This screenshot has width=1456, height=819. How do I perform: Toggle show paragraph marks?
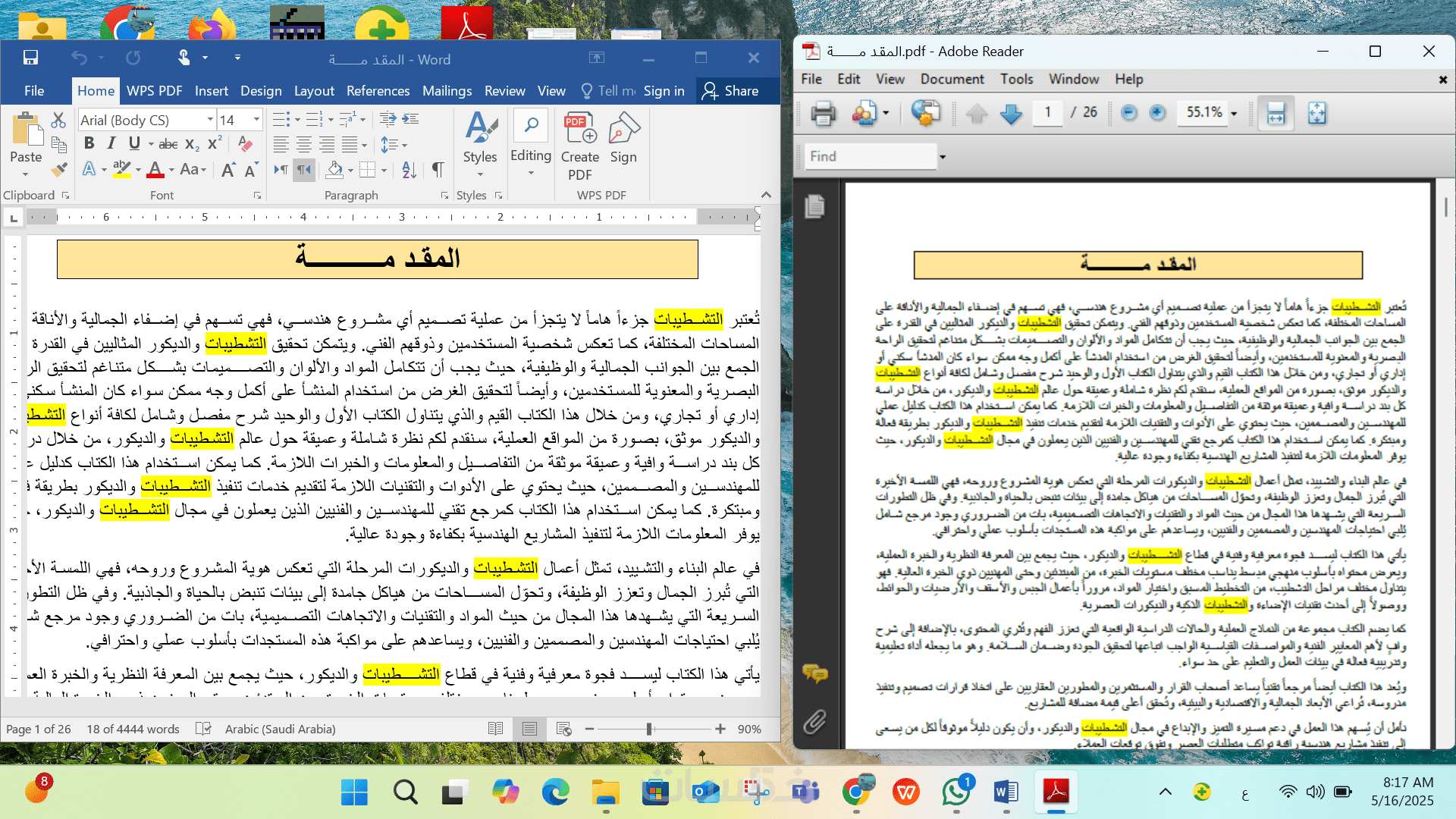(438, 169)
